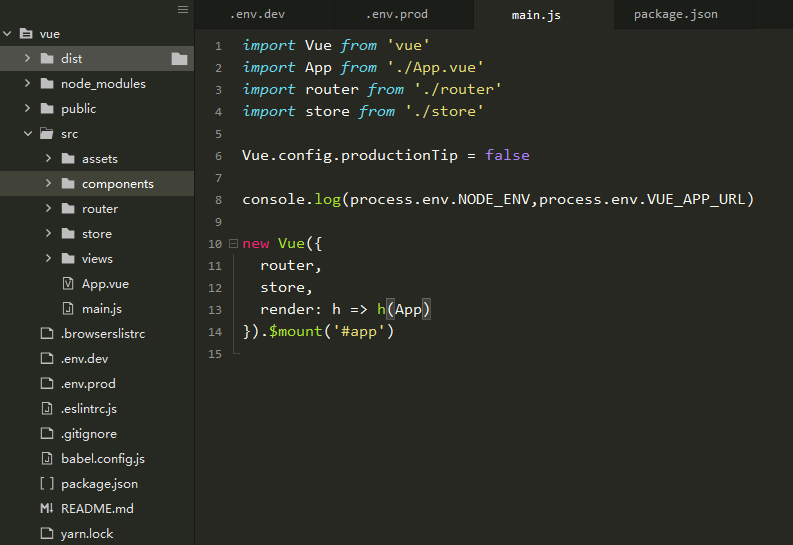
Task: Expand the router folder chevron
Action: (x=49, y=208)
